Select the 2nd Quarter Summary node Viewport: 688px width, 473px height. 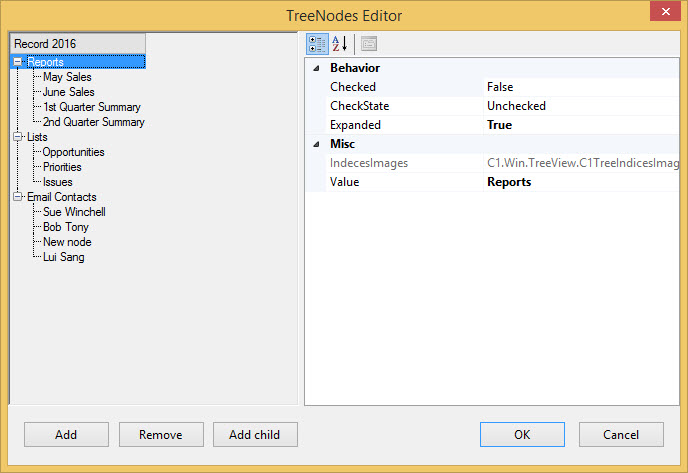coord(93,122)
